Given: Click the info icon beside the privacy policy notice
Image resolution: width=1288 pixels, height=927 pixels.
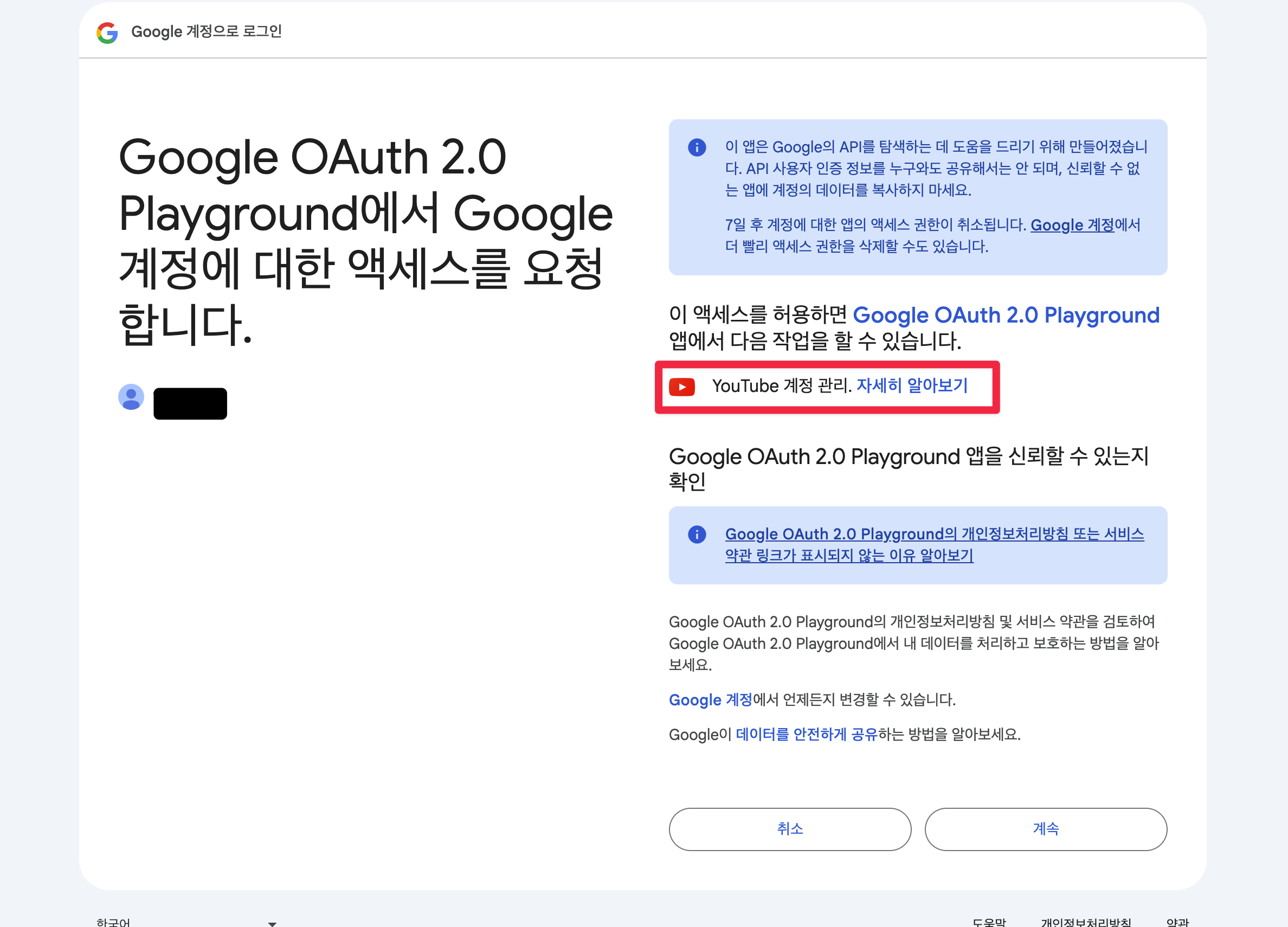Looking at the screenshot, I should pos(697,534).
